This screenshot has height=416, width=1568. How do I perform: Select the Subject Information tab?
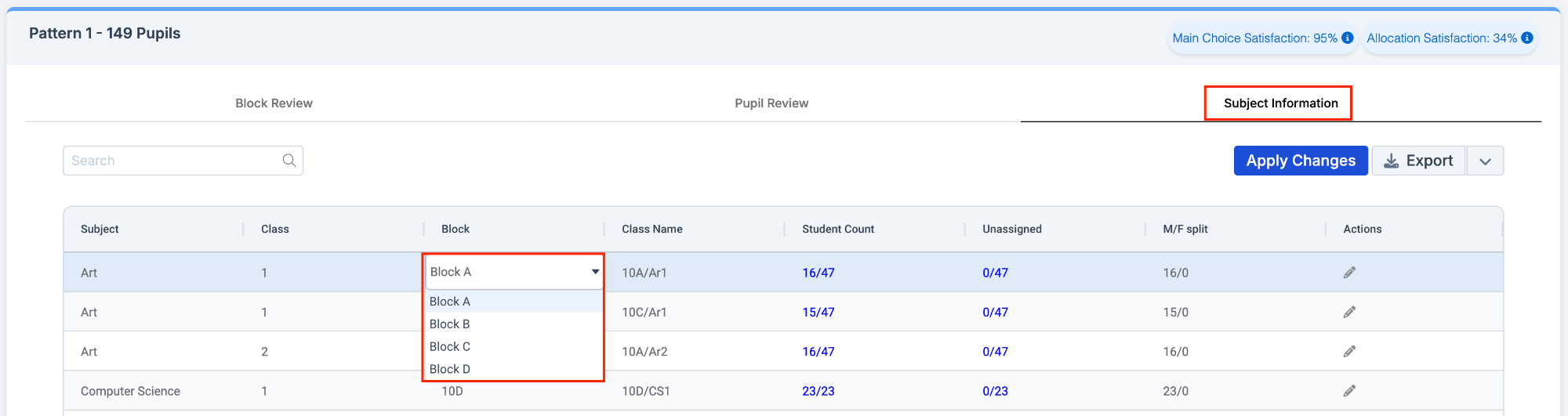click(x=1281, y=103)
